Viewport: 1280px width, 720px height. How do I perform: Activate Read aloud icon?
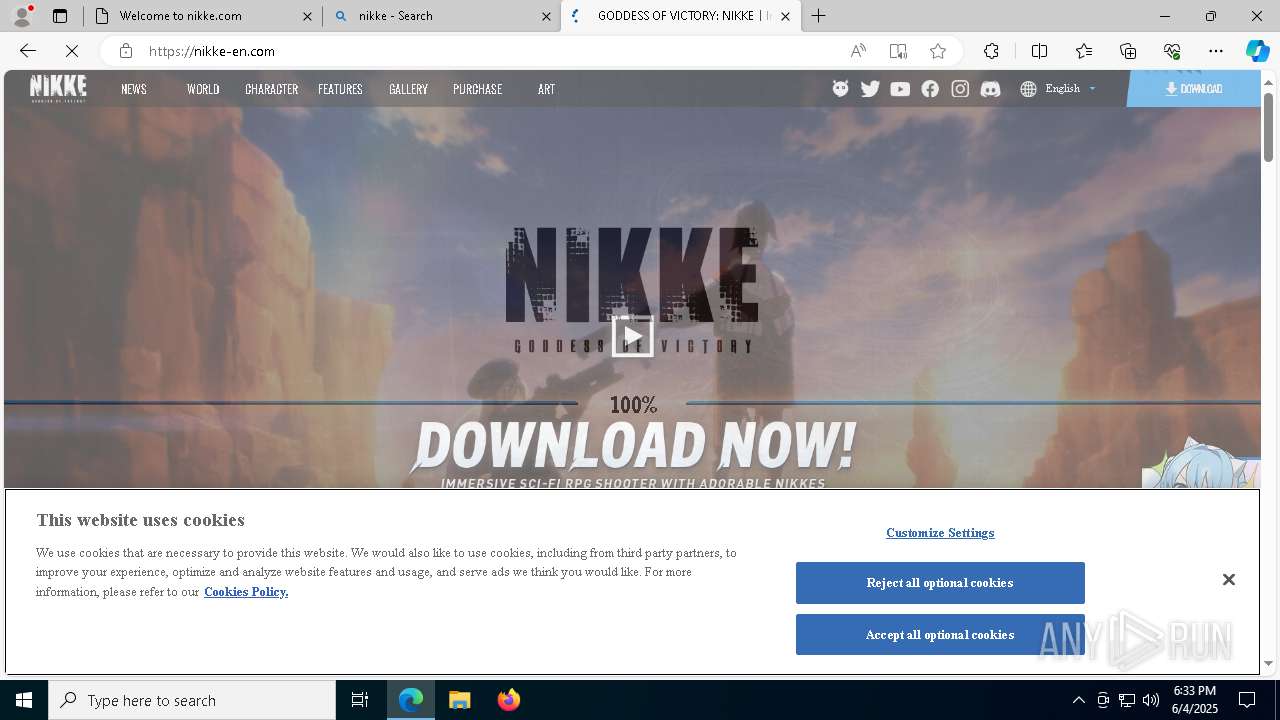(x=858, y=51)
